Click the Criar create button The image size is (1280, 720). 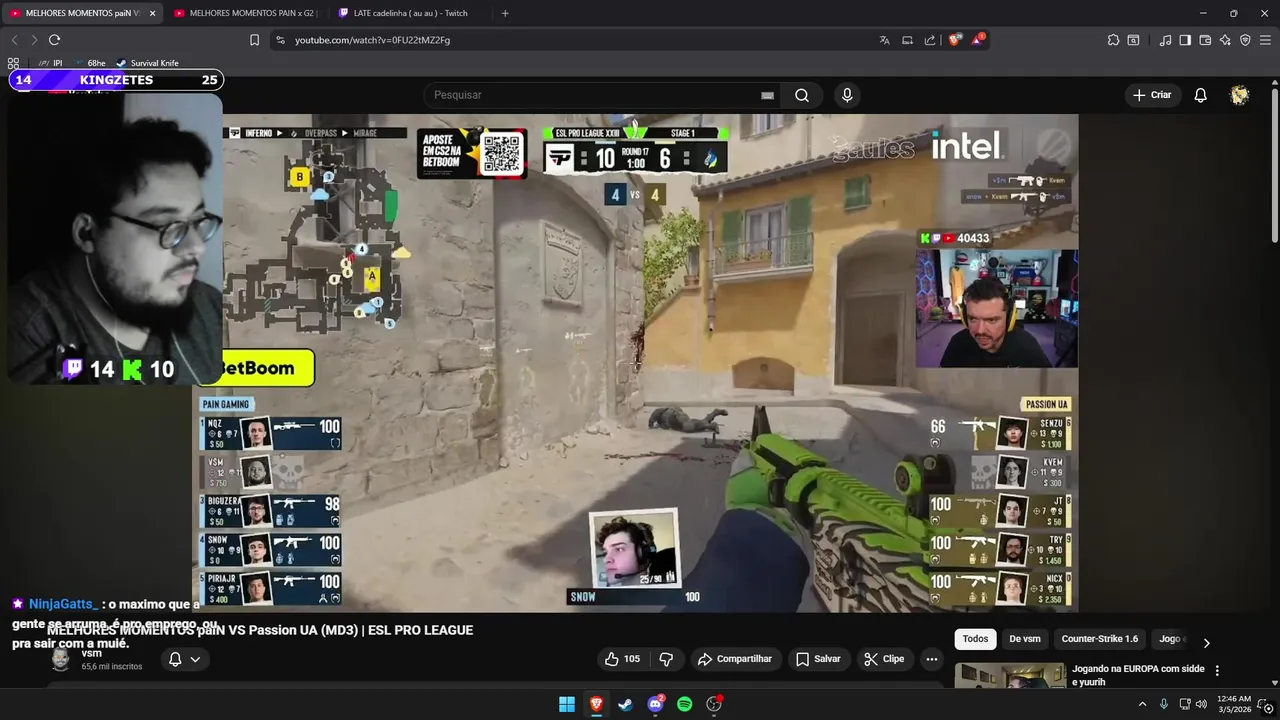1152,95
